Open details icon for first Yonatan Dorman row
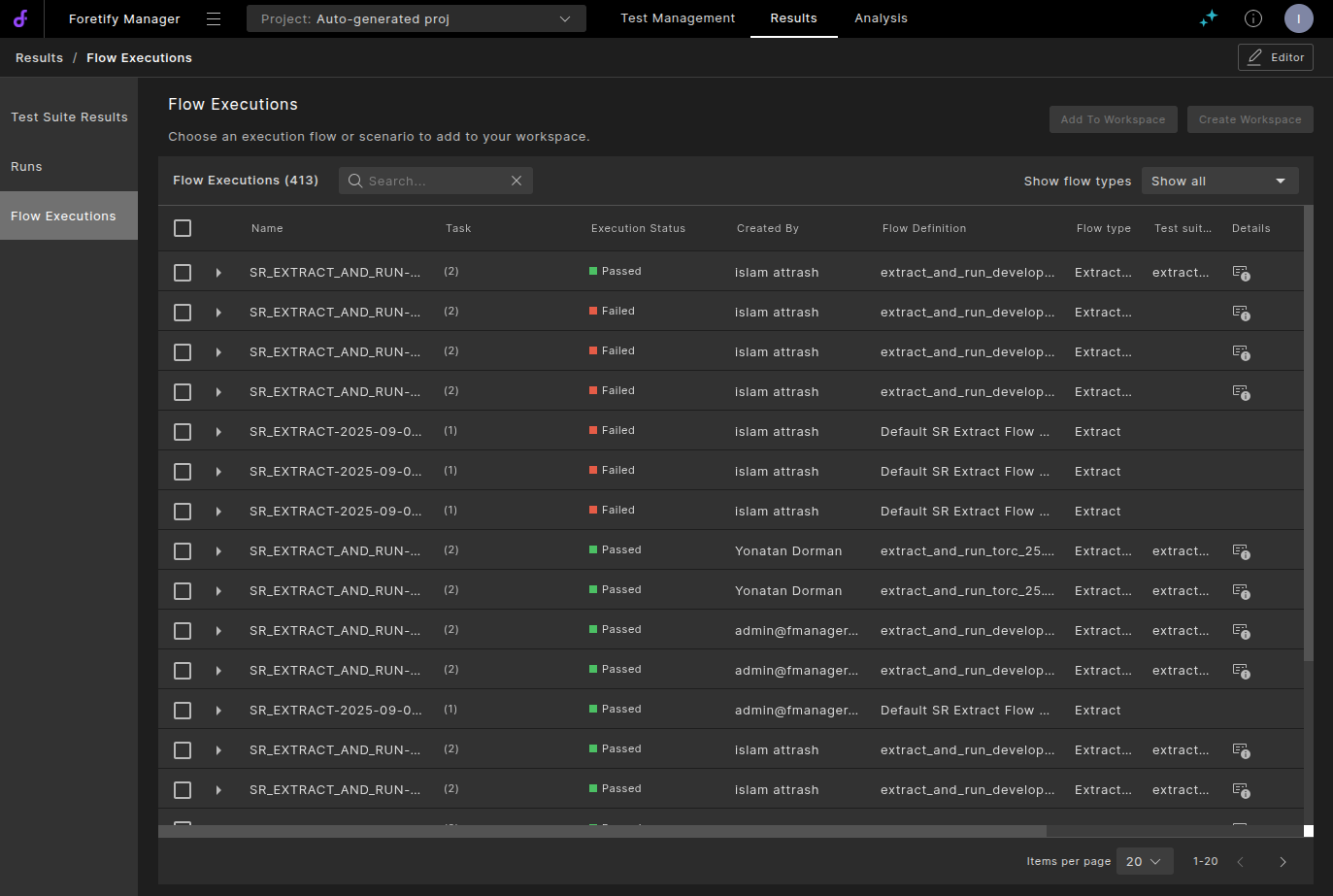Viewport: 1333px width, 896px height. click(1241, 551)
